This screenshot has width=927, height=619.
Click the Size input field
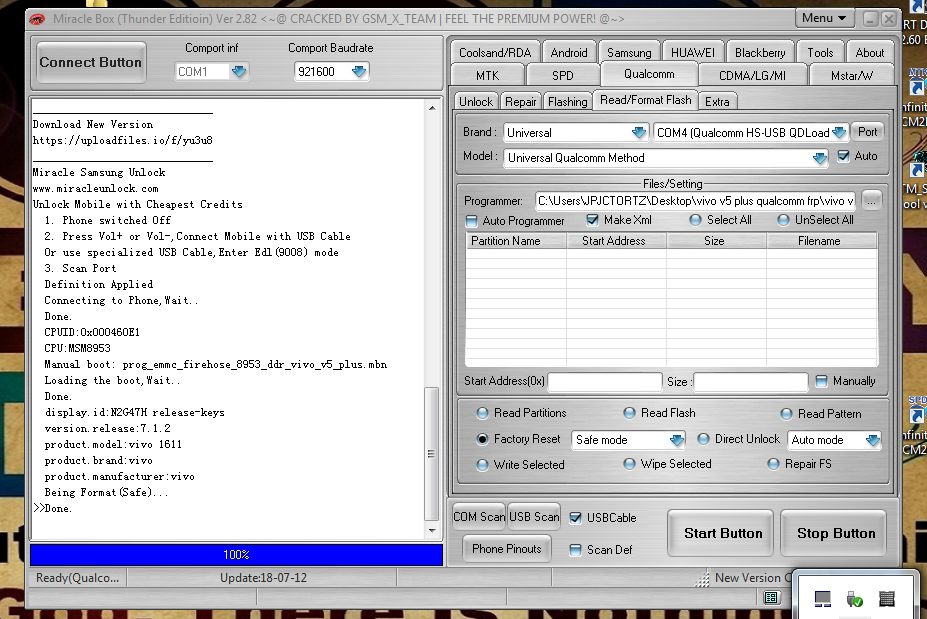pyautogui.click(x=751, y=382)
